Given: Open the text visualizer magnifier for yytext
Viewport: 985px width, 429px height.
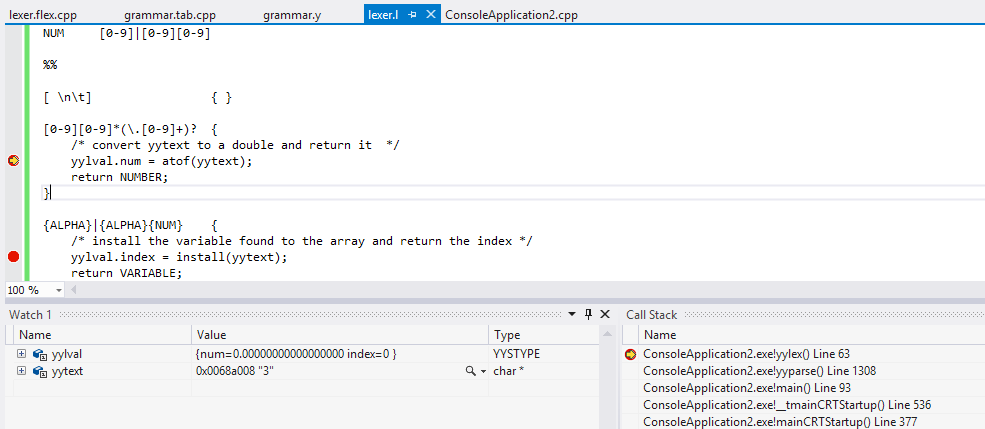Looking at the screenshot, I should [x=470, y=371].
